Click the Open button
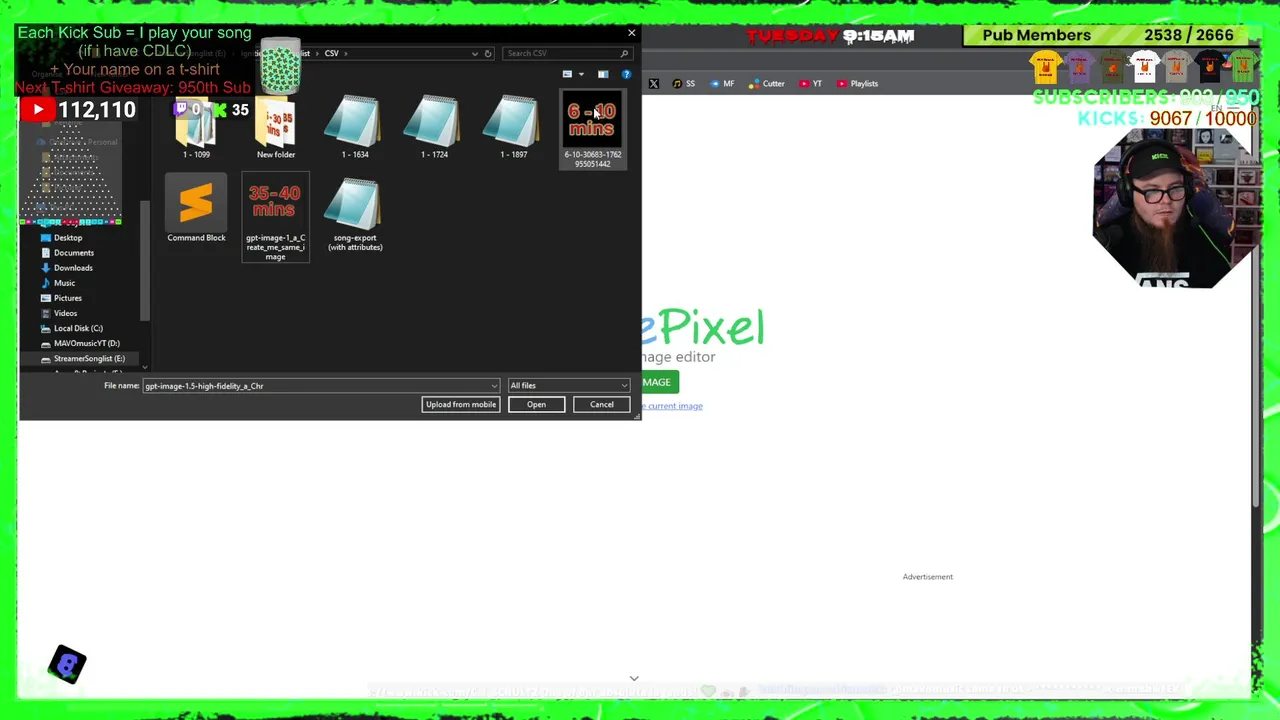 pyautogui.click(x=536, y=405)
